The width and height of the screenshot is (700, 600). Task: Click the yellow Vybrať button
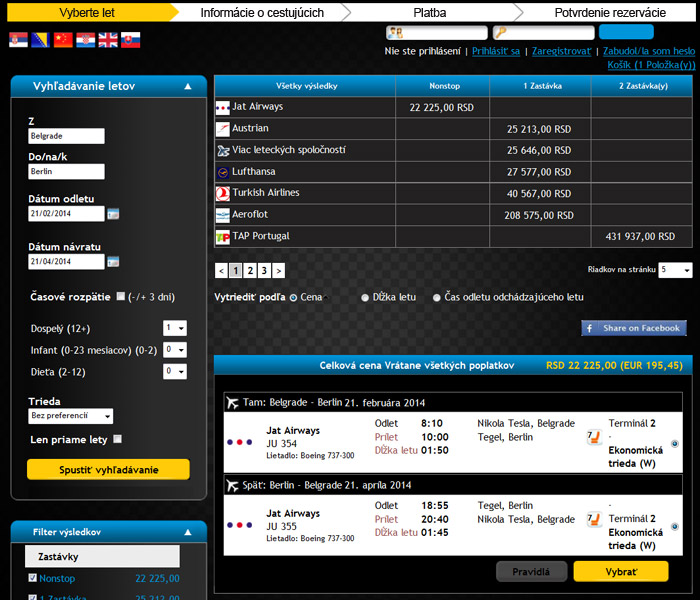pos(621,571)
